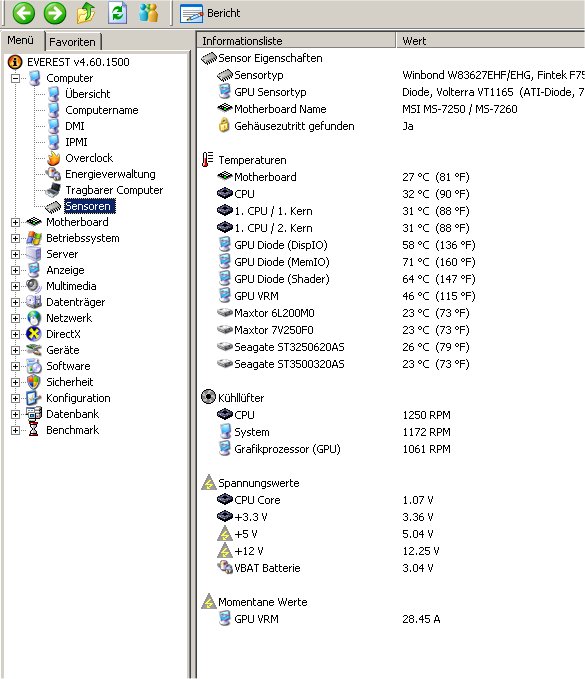The image size is (585, 679).
Task: Expand the Datenträger tree node
Action: pos(16,302)
